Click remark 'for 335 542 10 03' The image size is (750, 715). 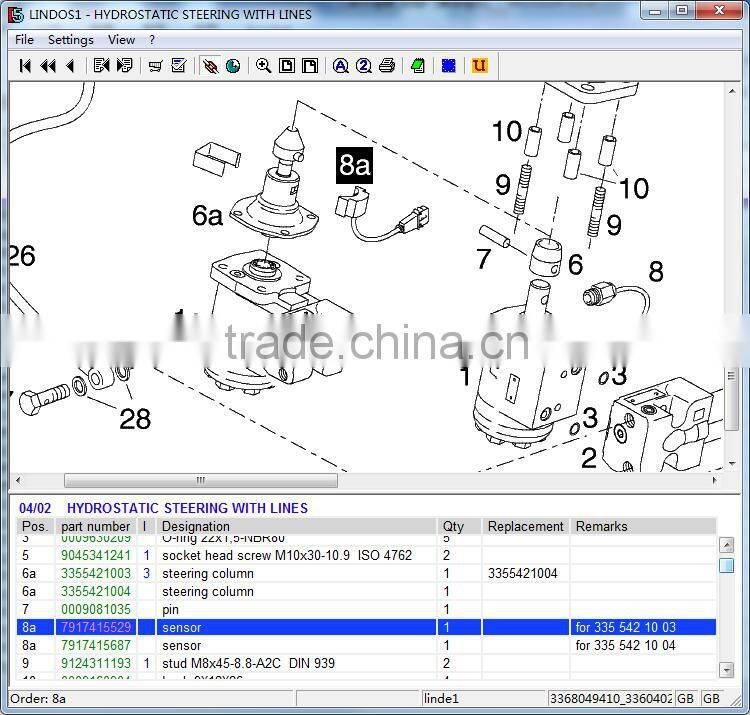(x=625, y=627)
